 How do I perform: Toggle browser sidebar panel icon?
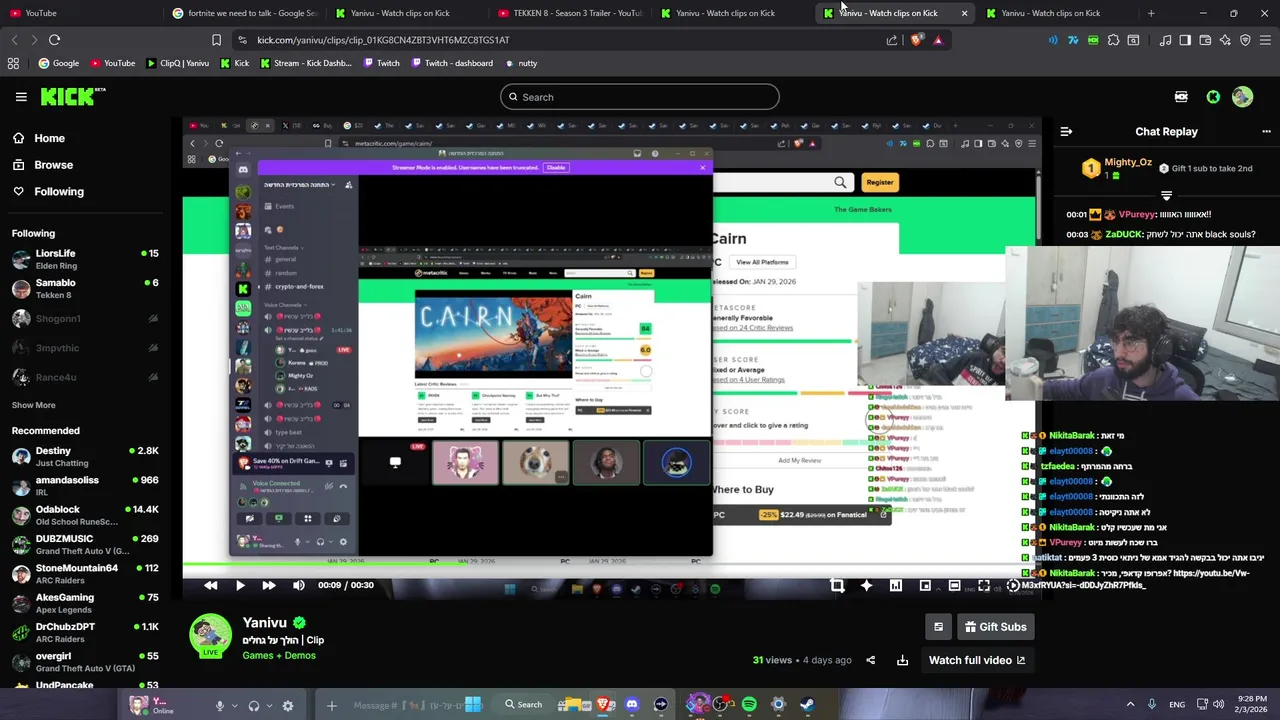(x=1185, y=40)
